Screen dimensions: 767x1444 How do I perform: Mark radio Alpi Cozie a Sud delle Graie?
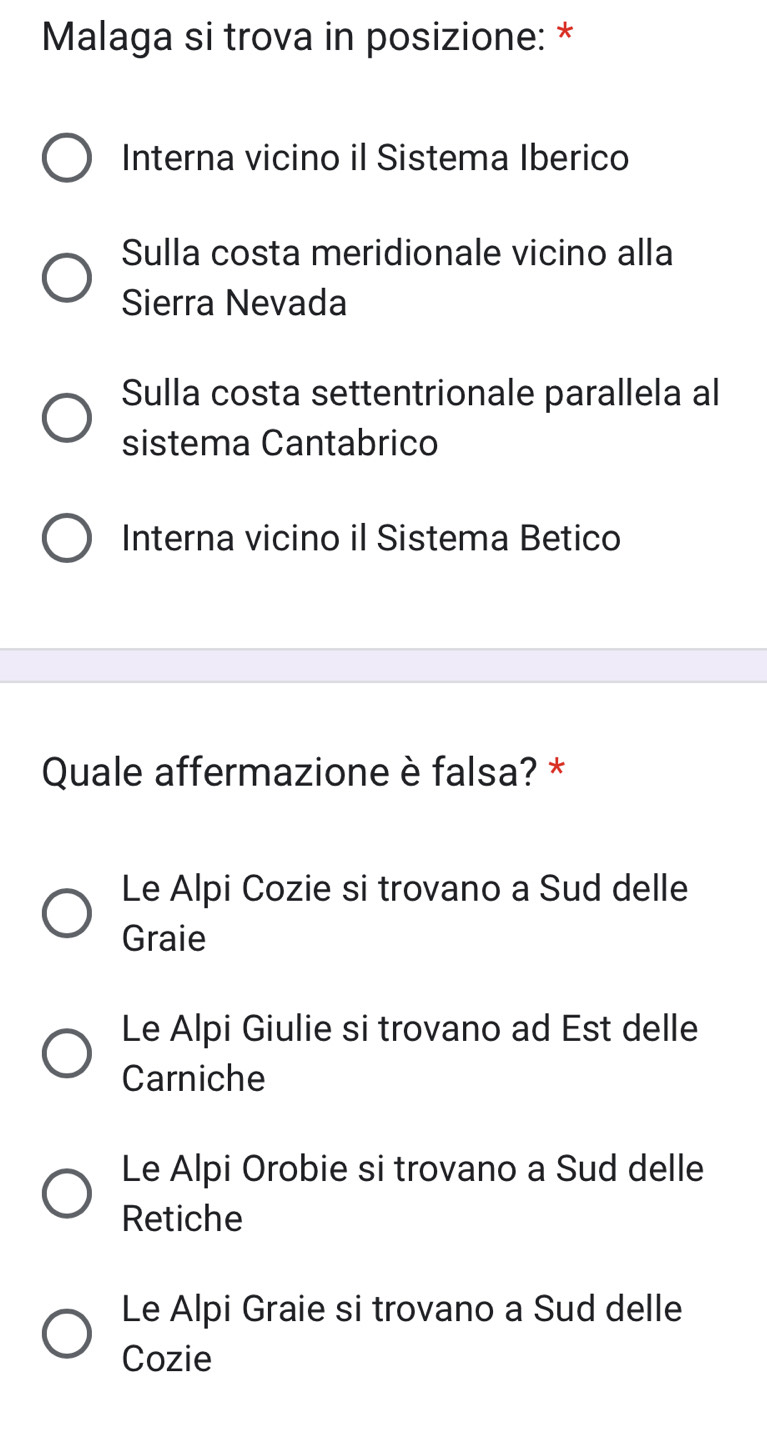67,913
